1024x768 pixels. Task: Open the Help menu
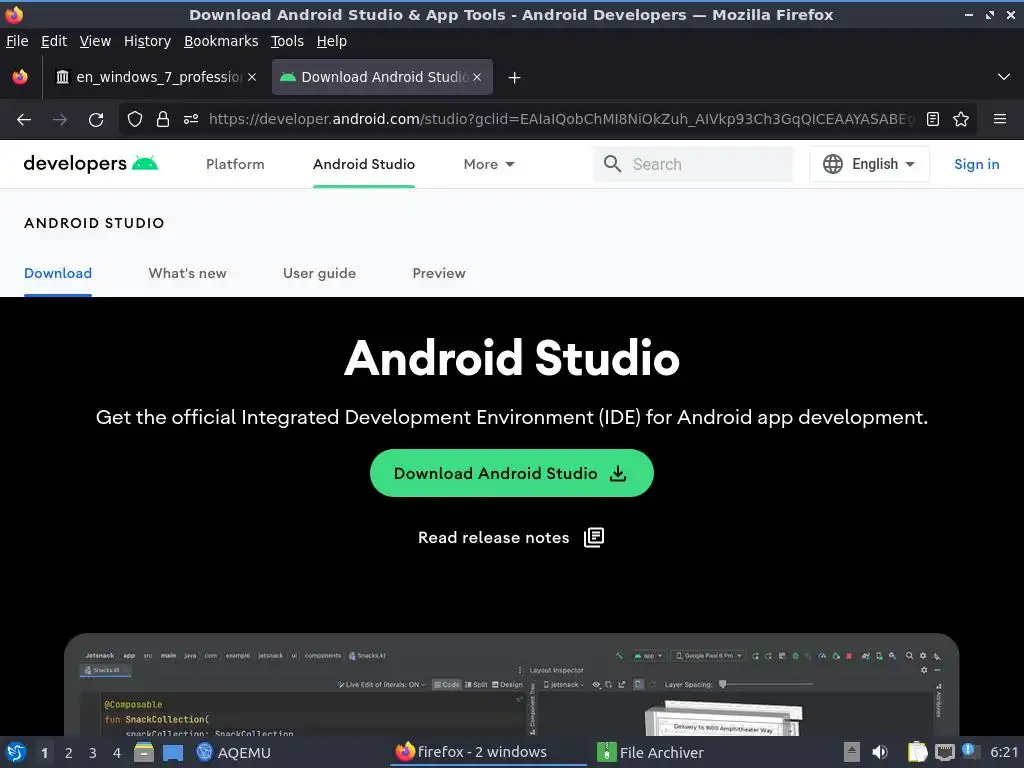(x=332, y=41)
